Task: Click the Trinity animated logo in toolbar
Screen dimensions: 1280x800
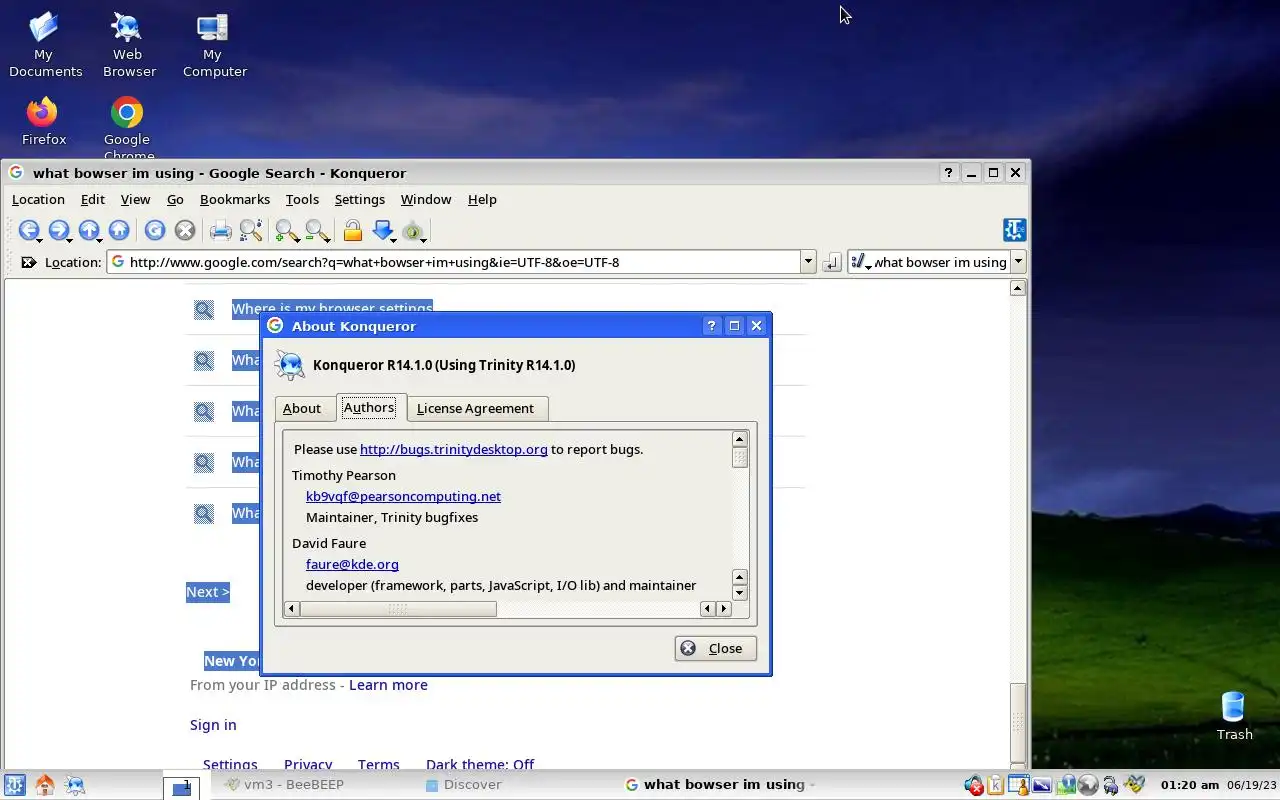Action: (x=1014, y=230)
